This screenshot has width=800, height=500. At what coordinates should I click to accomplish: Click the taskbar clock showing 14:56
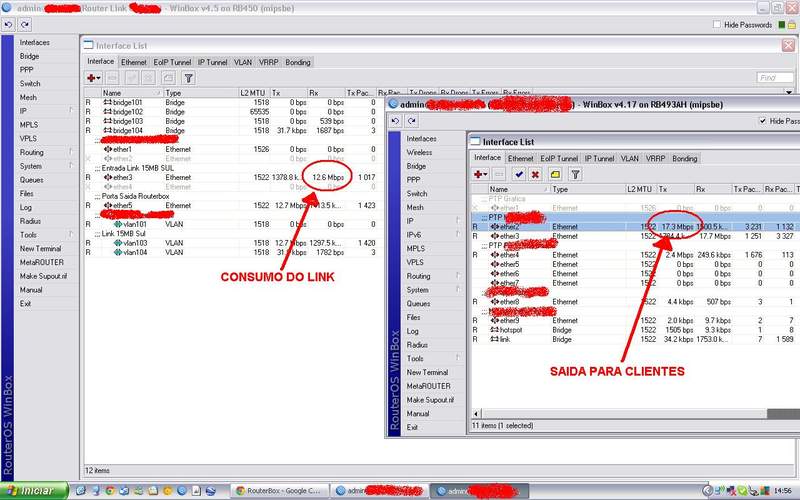(782, 491)
